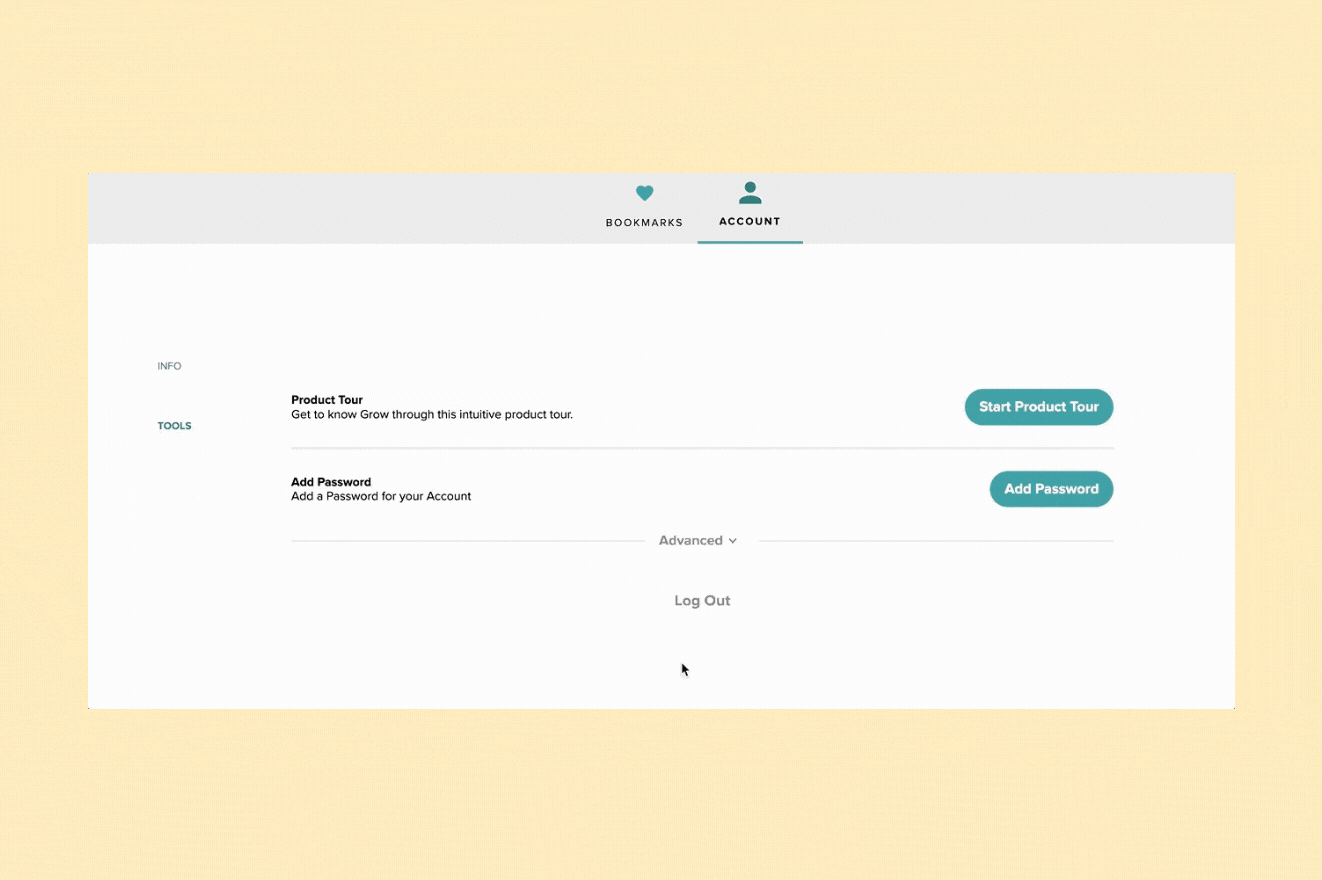
Task: Click 'Get to know Grow' description text
Action: 432,414
